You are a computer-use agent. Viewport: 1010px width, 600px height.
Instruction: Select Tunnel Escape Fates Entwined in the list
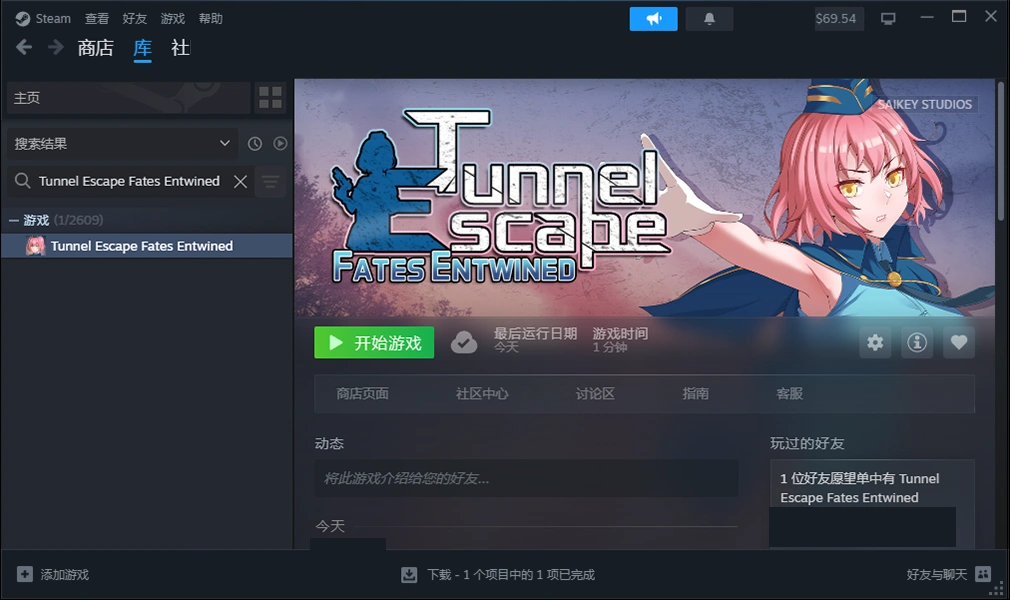coord(147,246)
